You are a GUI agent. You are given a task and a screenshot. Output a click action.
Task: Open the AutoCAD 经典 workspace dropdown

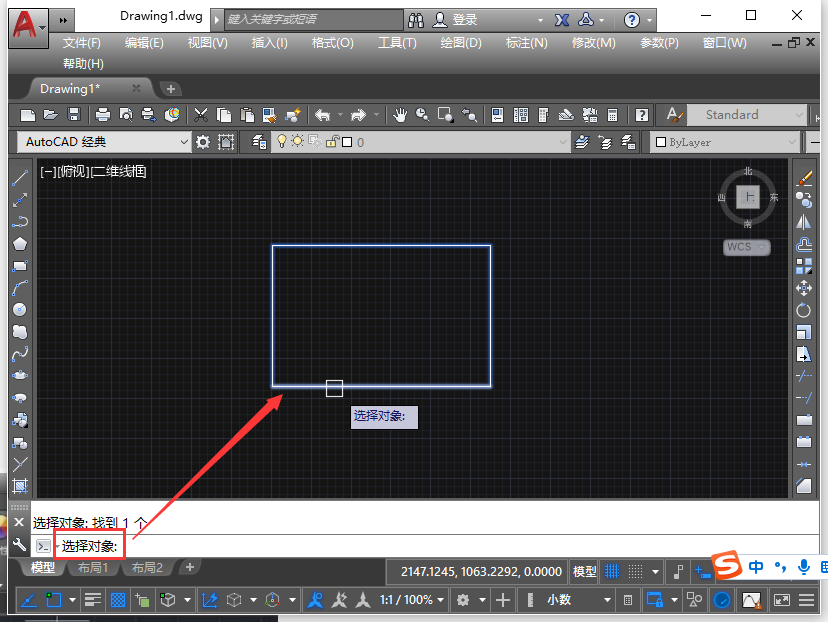[104, 142]
